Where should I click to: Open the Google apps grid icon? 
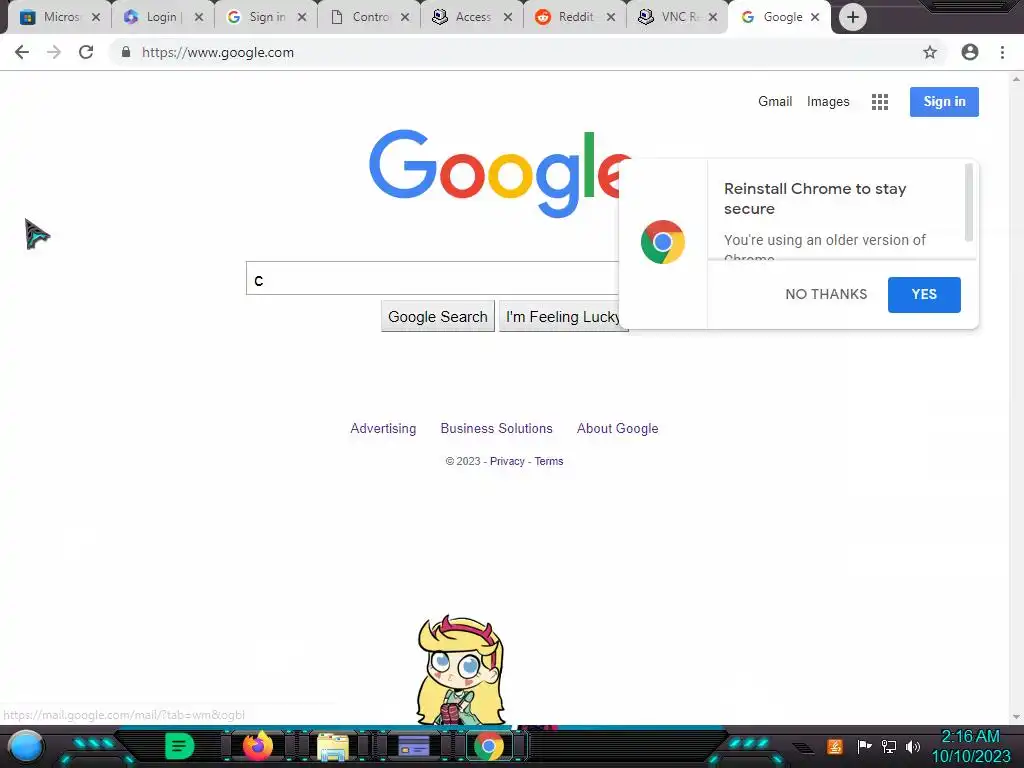pyautogui.click(x=880, y=101)
